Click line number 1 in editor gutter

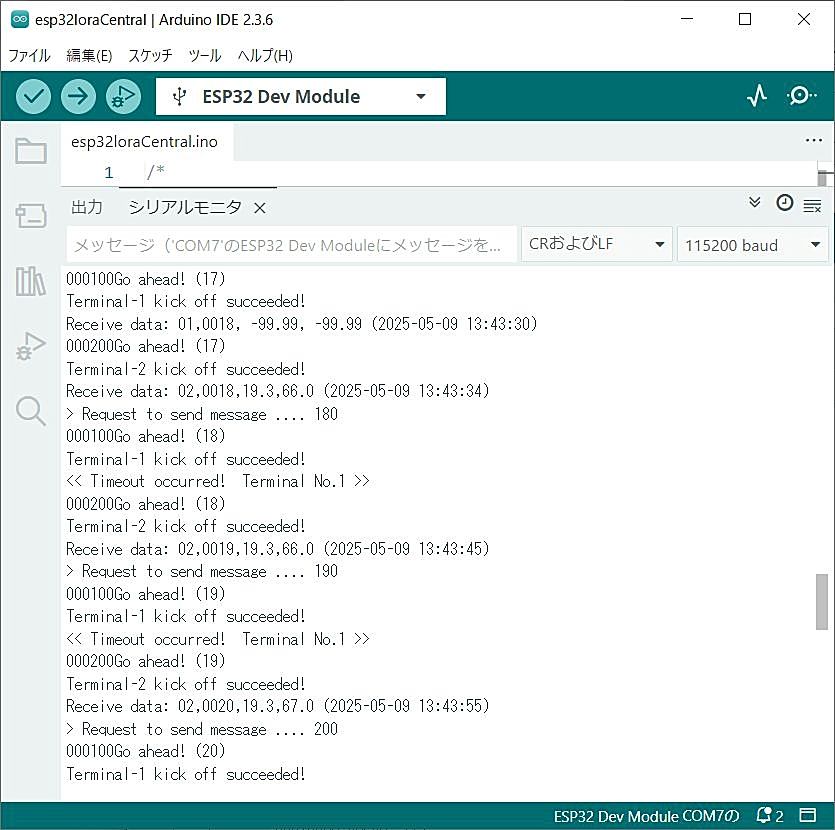click(x=109, y=172)
